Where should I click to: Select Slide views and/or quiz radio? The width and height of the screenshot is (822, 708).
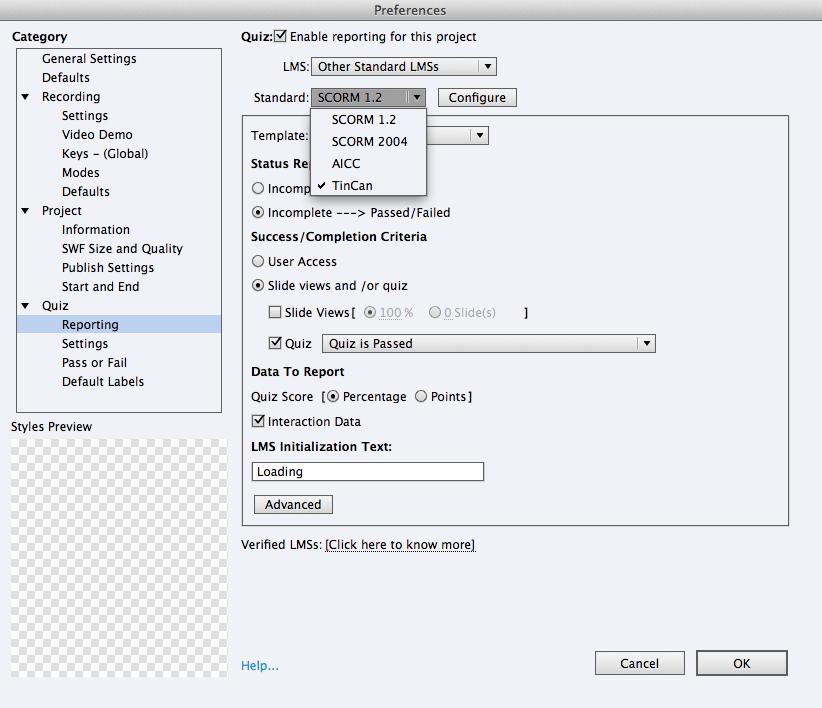pos(258,286)
